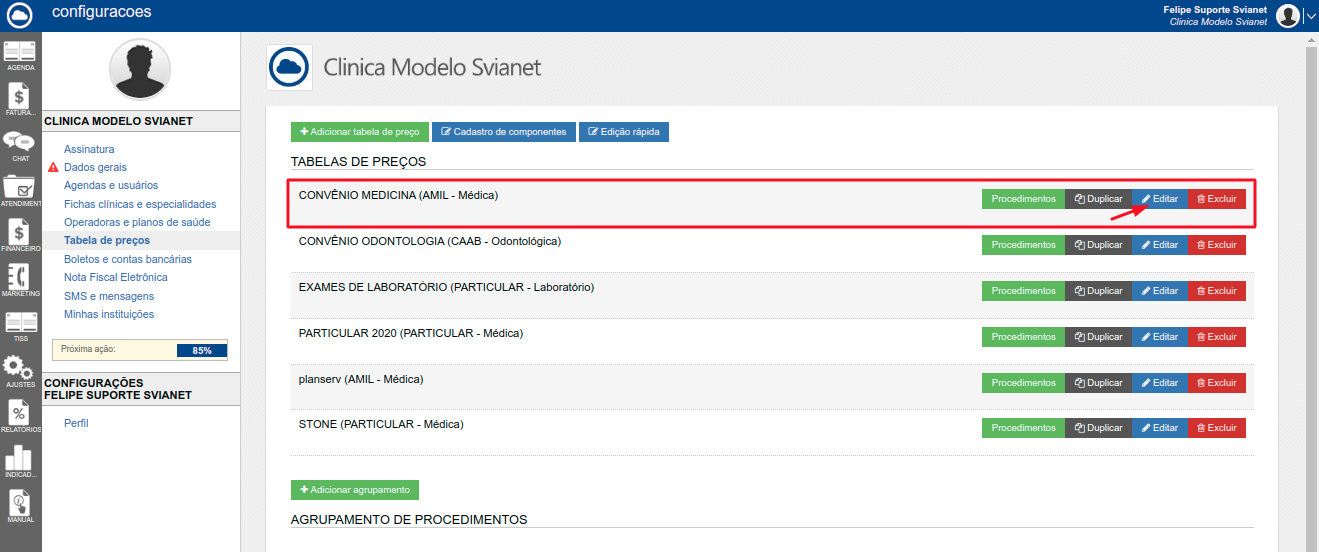Open the Atendimento sidebar icon

pos(20,190)
